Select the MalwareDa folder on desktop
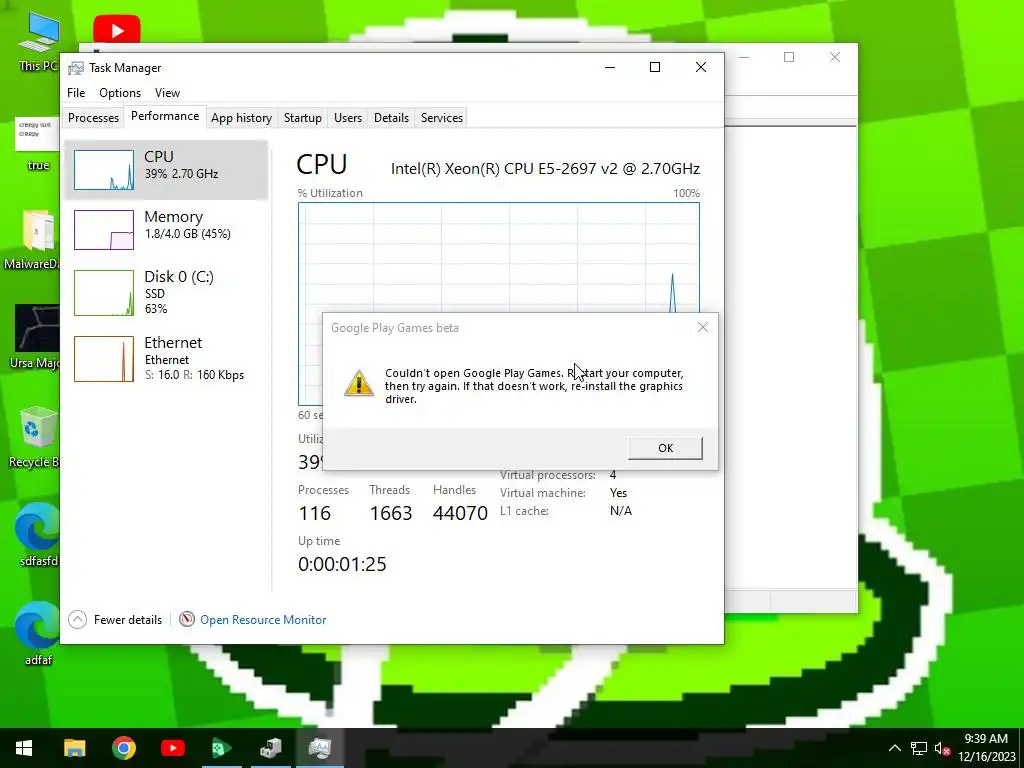1024x768 pixels. (x=32, y=240)
